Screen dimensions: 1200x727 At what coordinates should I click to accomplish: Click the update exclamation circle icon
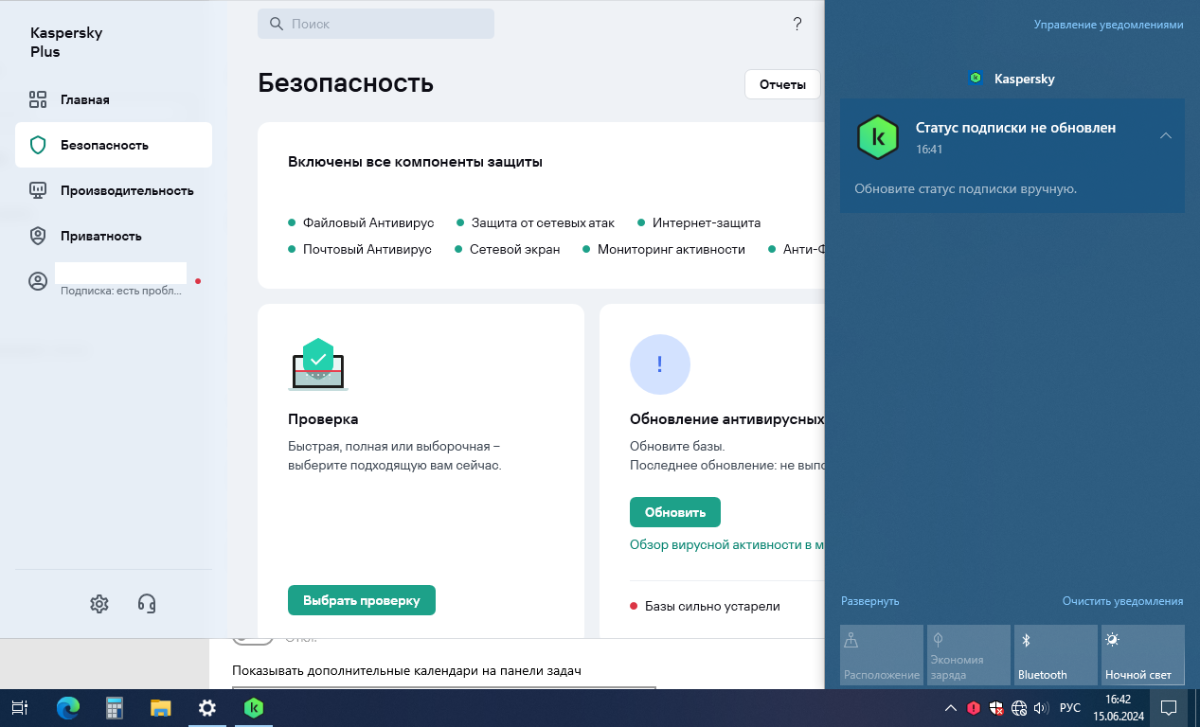tap(660, 364)
